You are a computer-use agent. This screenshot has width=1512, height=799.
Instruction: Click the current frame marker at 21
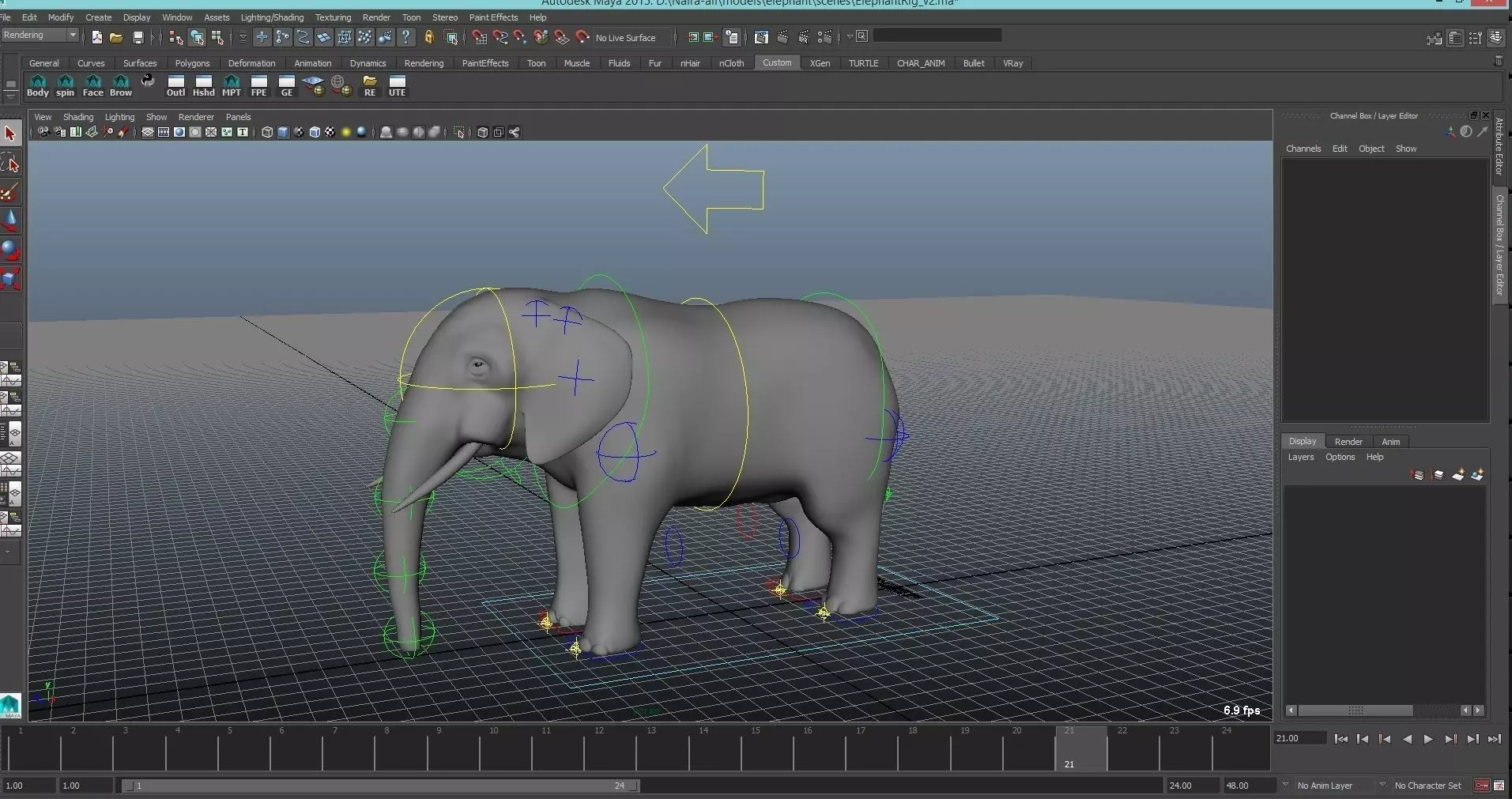[1080, 748]
